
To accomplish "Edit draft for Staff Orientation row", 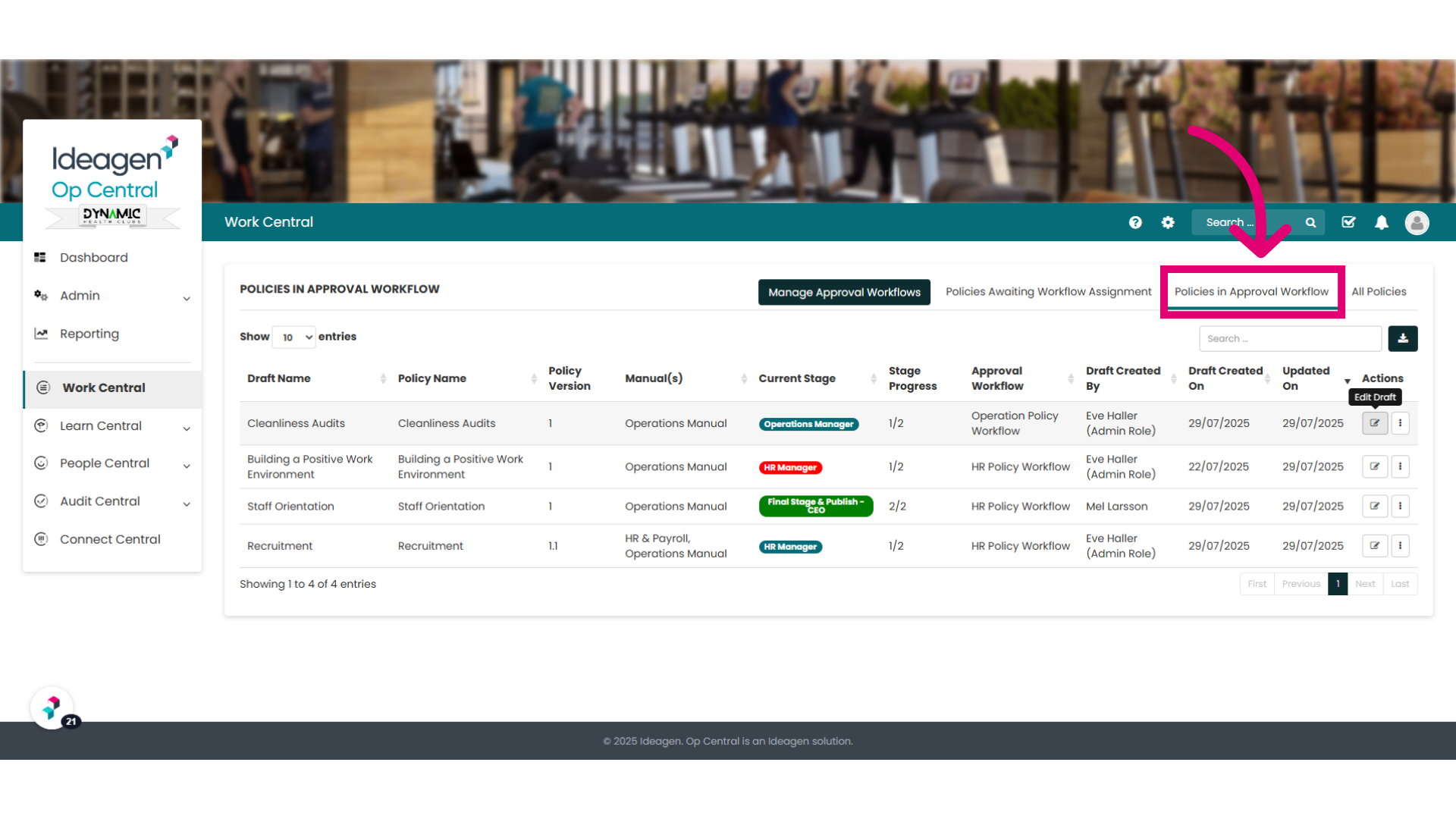I will [x=1375, y=506].
